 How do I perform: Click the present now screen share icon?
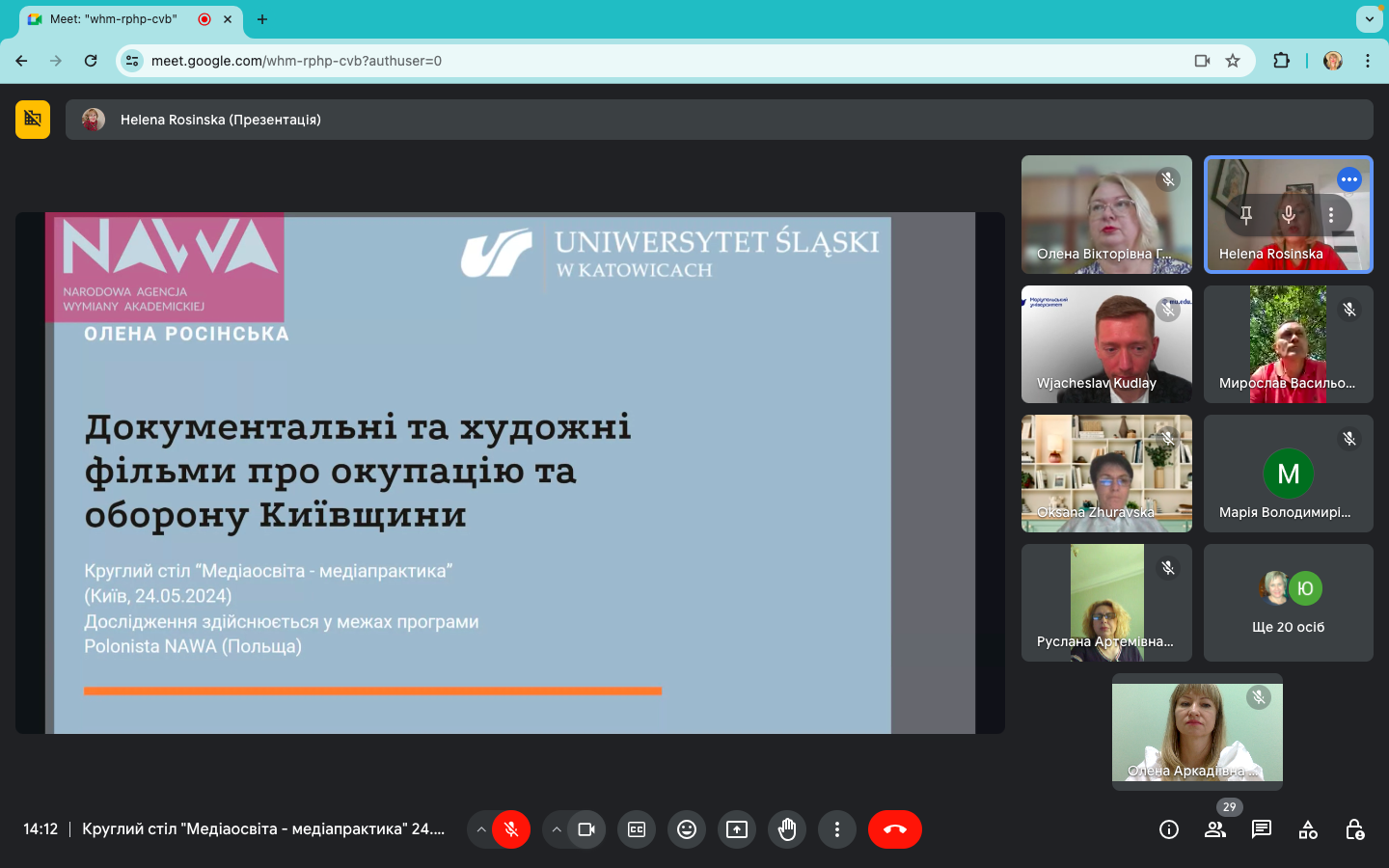(737, 829)
